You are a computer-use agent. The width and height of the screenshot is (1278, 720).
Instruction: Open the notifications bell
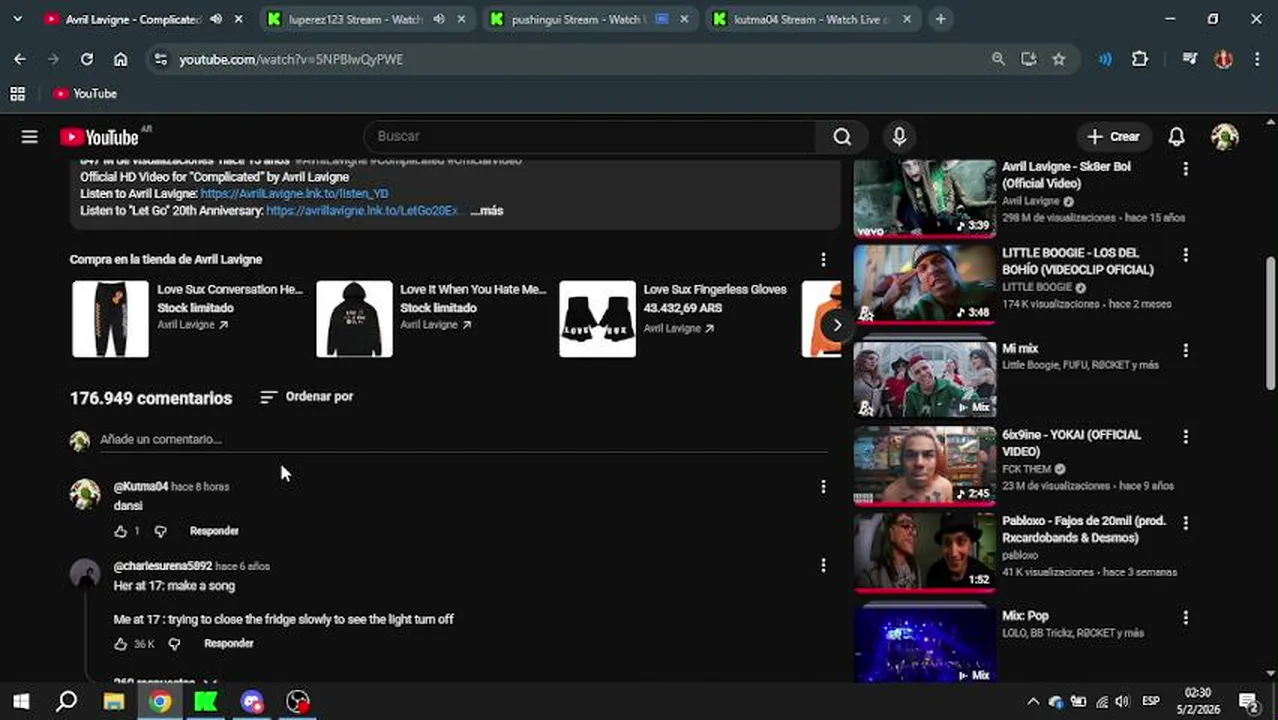(1177, 137)
